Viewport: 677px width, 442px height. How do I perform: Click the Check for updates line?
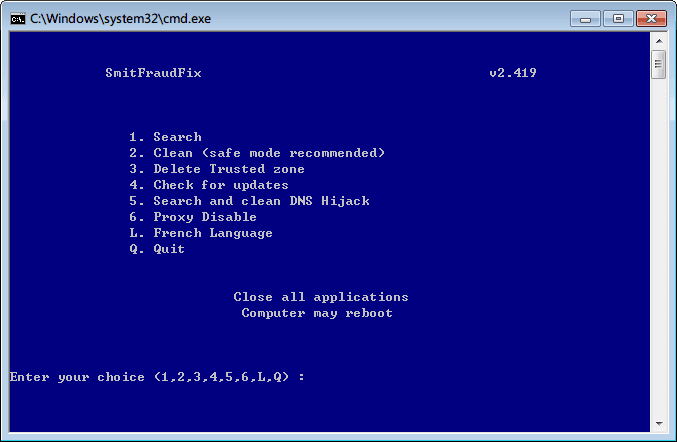209,185
